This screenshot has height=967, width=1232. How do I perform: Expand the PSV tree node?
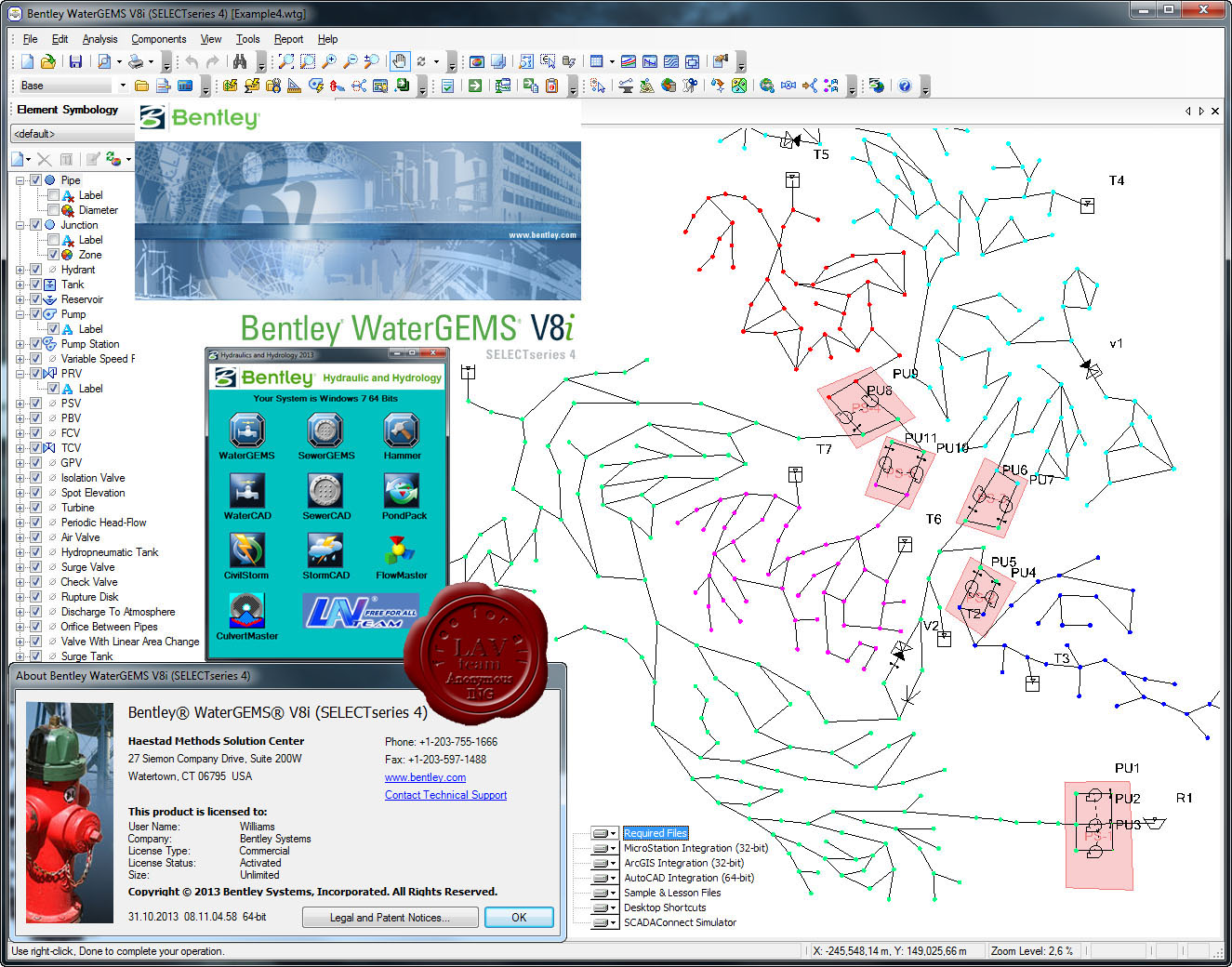point(20,404)
